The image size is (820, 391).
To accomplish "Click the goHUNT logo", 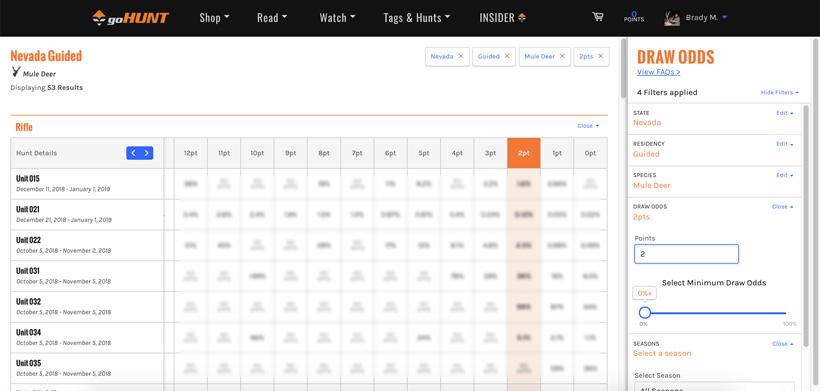I will (131, 18).
